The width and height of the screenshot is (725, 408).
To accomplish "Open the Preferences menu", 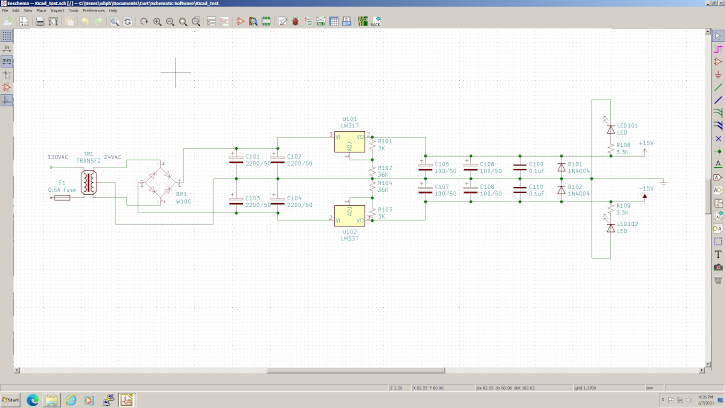I will pyautogui.click(x=93, y=10).
